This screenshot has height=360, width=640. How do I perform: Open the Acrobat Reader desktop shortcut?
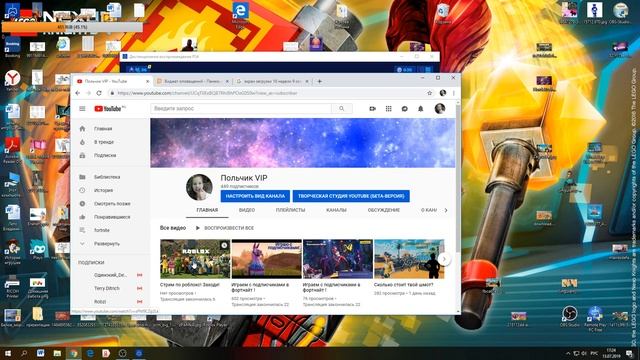12,150
